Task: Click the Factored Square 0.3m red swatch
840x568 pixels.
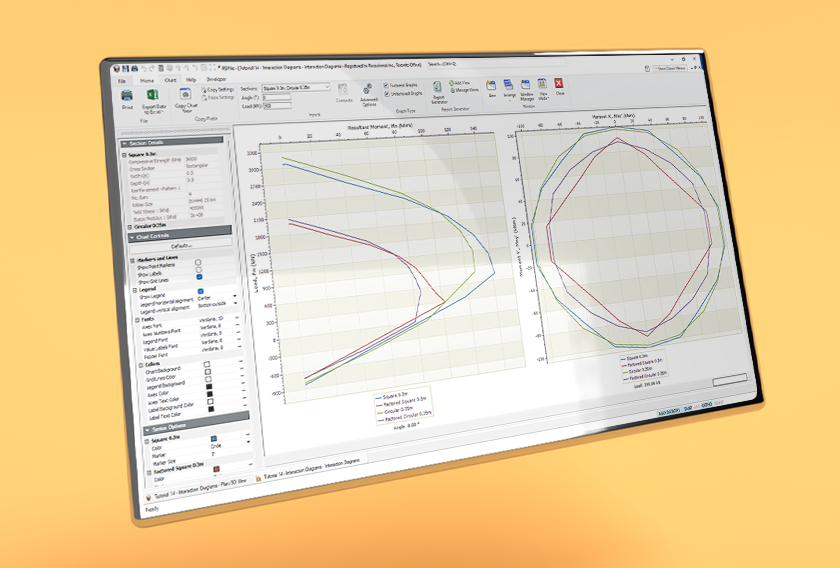Action: pyautogui.click(x=216, y=469)
